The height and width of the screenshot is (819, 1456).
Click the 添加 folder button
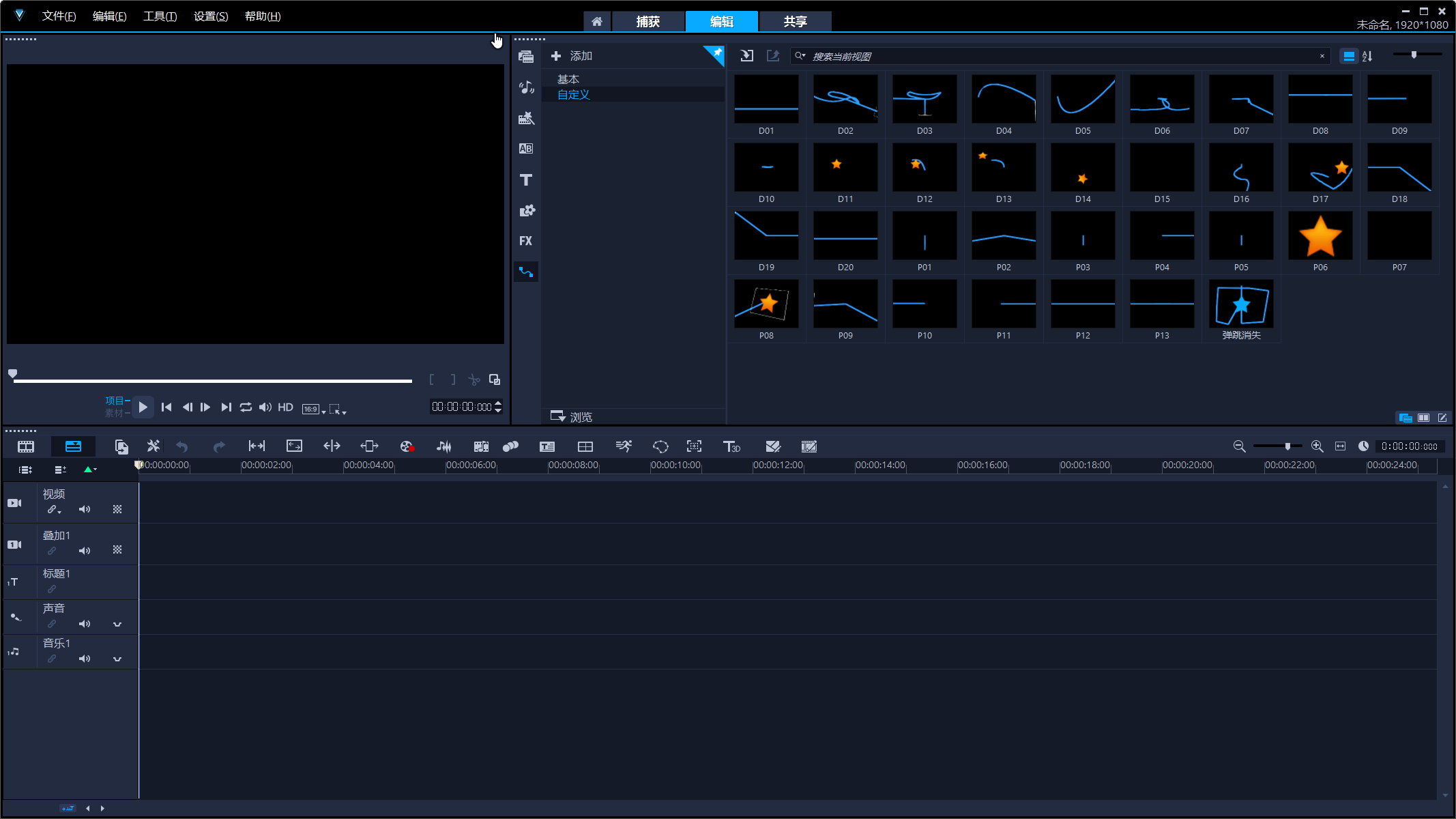572,56
